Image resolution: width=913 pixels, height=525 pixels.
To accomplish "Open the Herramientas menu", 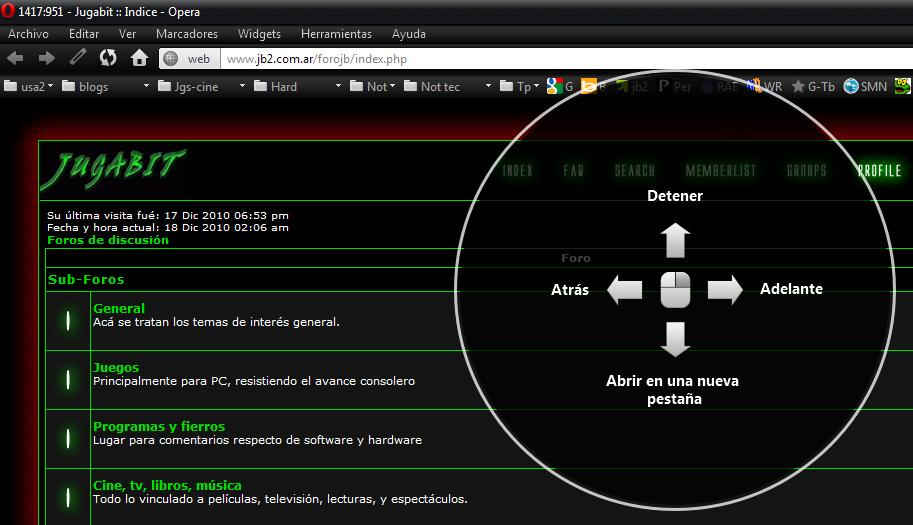I will coord(337,34).
